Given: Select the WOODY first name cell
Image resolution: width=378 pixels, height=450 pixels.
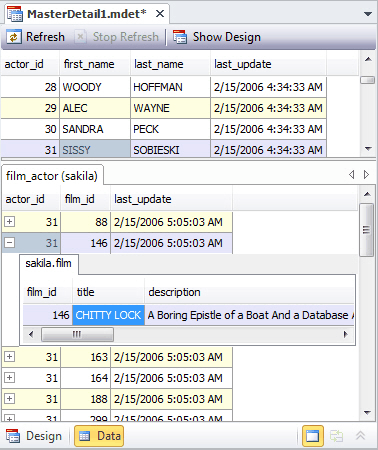Looking at the screenshot, I should click(95, 87).
